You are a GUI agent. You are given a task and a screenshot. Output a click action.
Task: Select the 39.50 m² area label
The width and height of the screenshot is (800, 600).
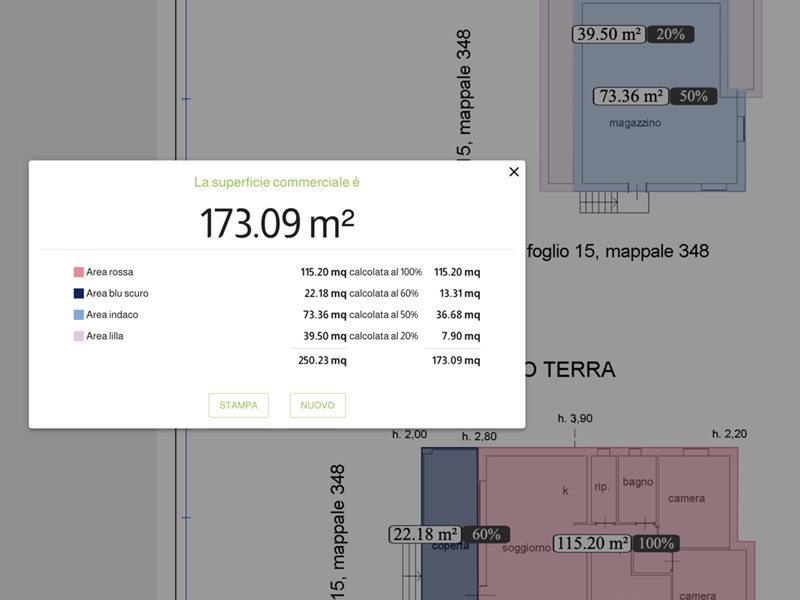609,34
